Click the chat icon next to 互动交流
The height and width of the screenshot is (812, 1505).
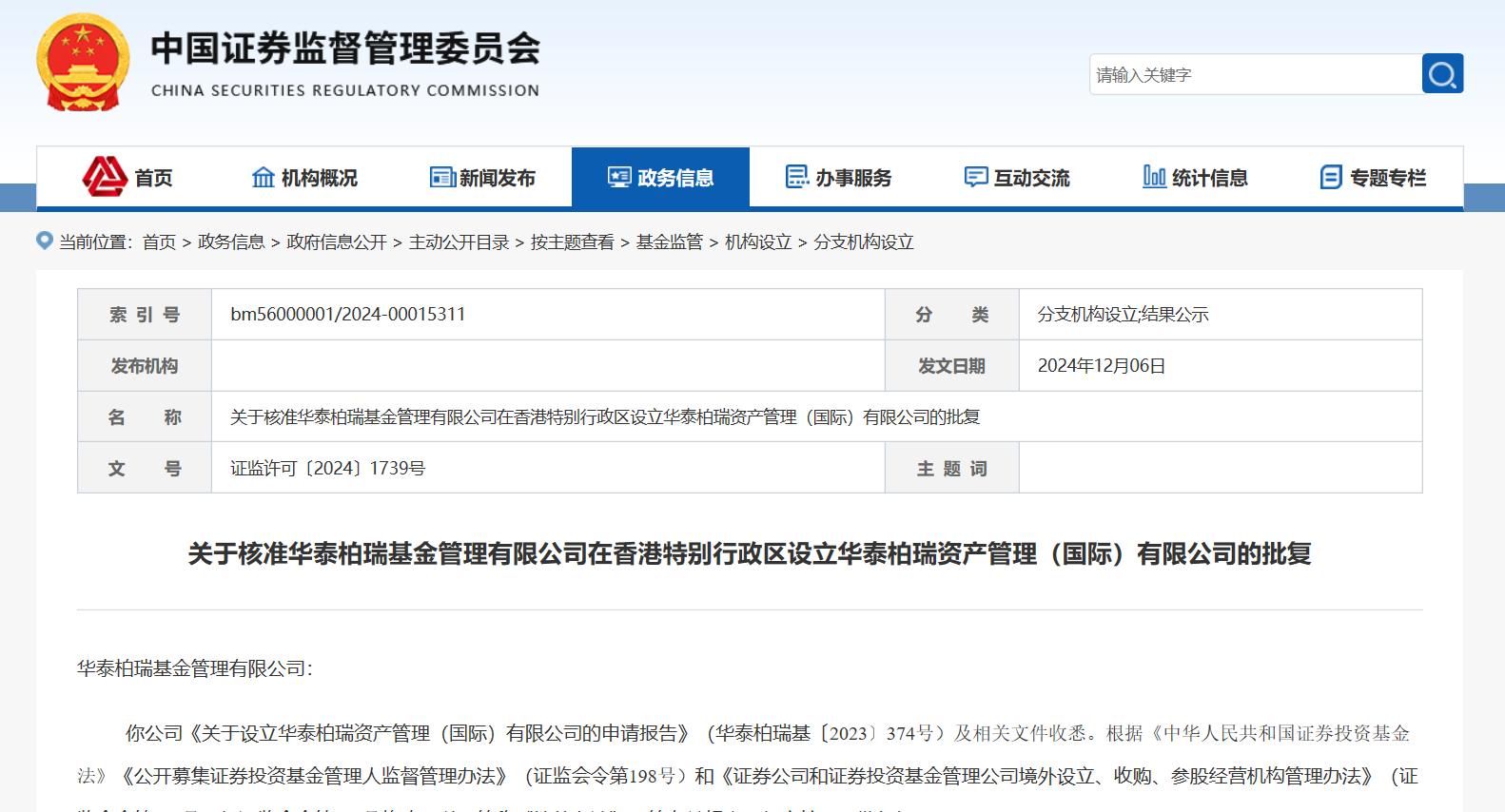(x=976, y=177)
